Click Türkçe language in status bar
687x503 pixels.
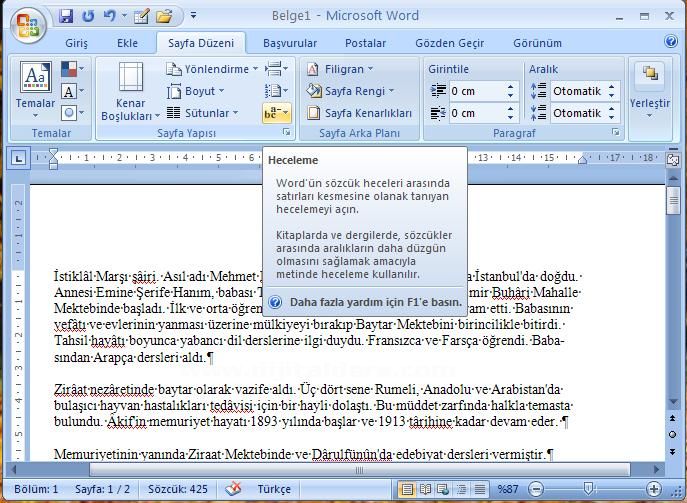[274, 489]
